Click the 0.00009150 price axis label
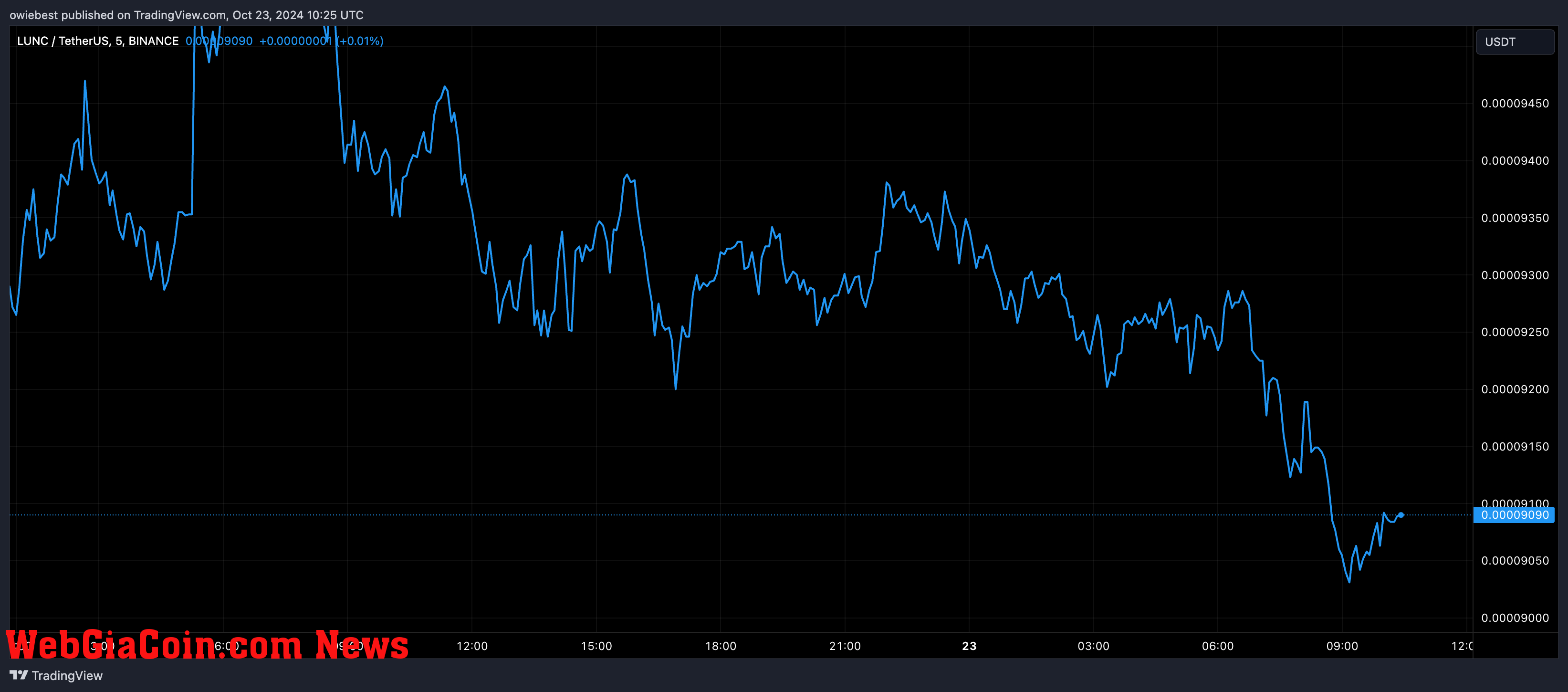The image size is (1568, 692). pyautogui.click(x=1515, y=446)
